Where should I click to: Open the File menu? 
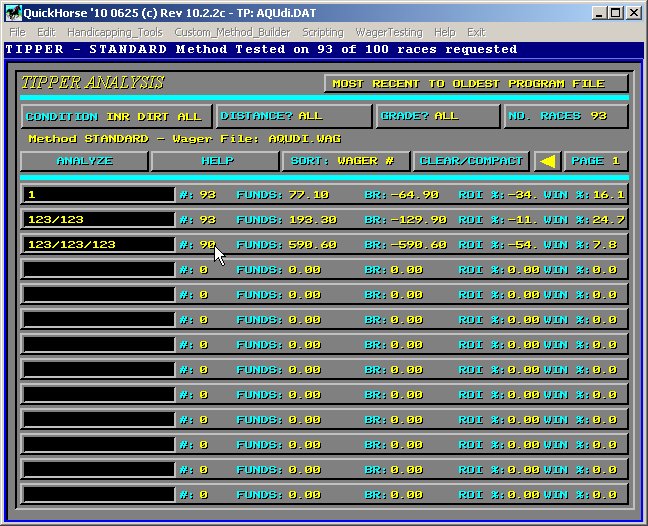17,32
